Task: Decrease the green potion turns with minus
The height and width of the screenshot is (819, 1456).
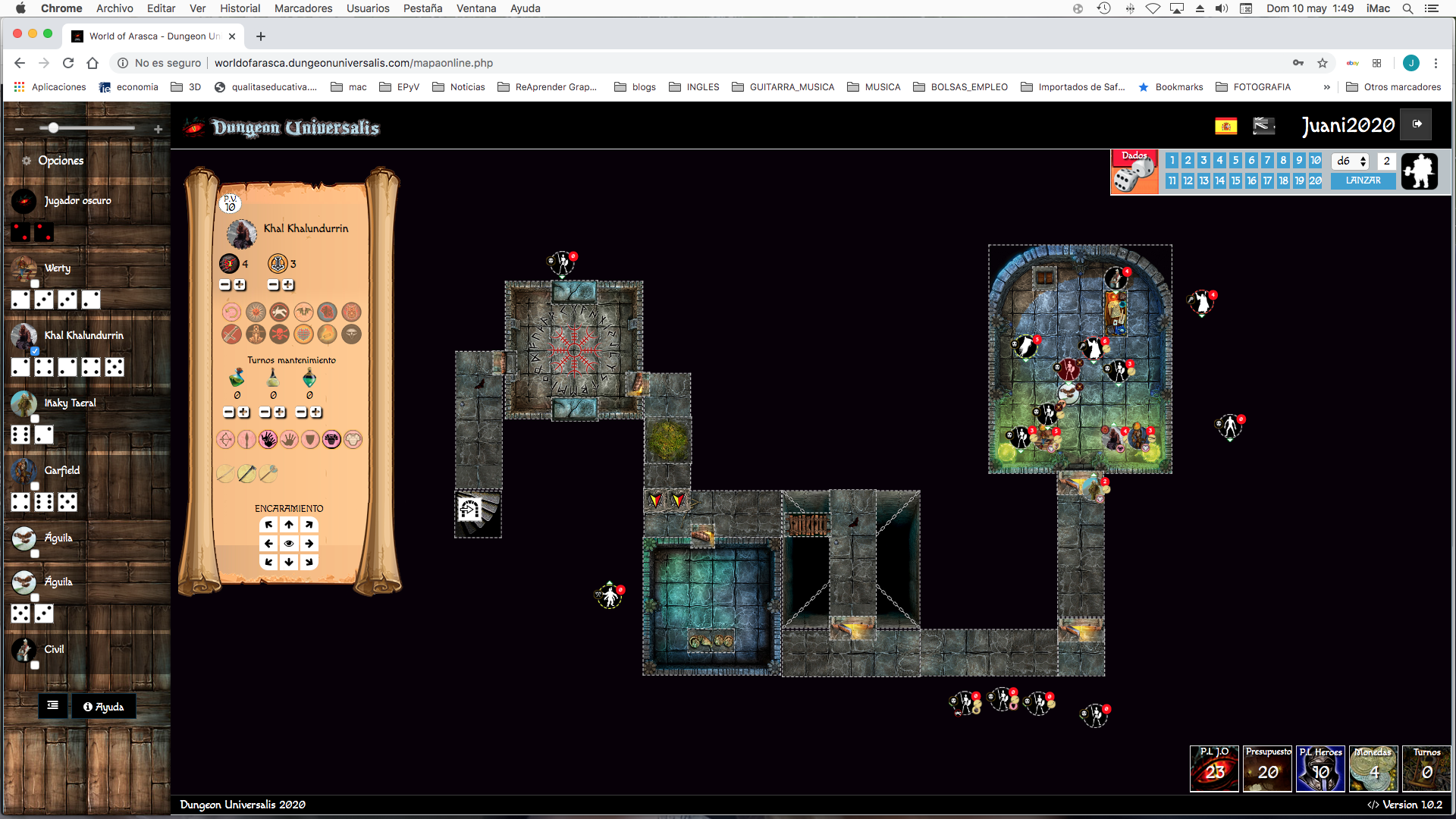Action: coord(229,413)
